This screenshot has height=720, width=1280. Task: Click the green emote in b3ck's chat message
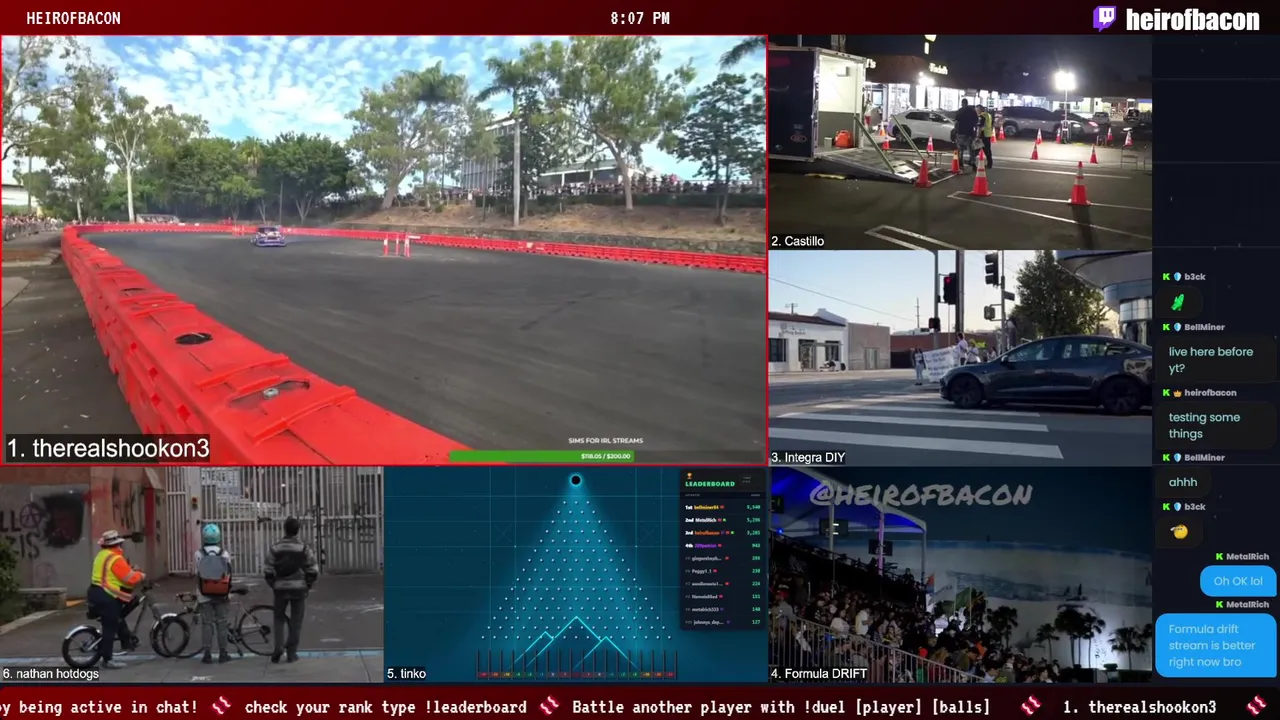click(x=1178, y=301)
